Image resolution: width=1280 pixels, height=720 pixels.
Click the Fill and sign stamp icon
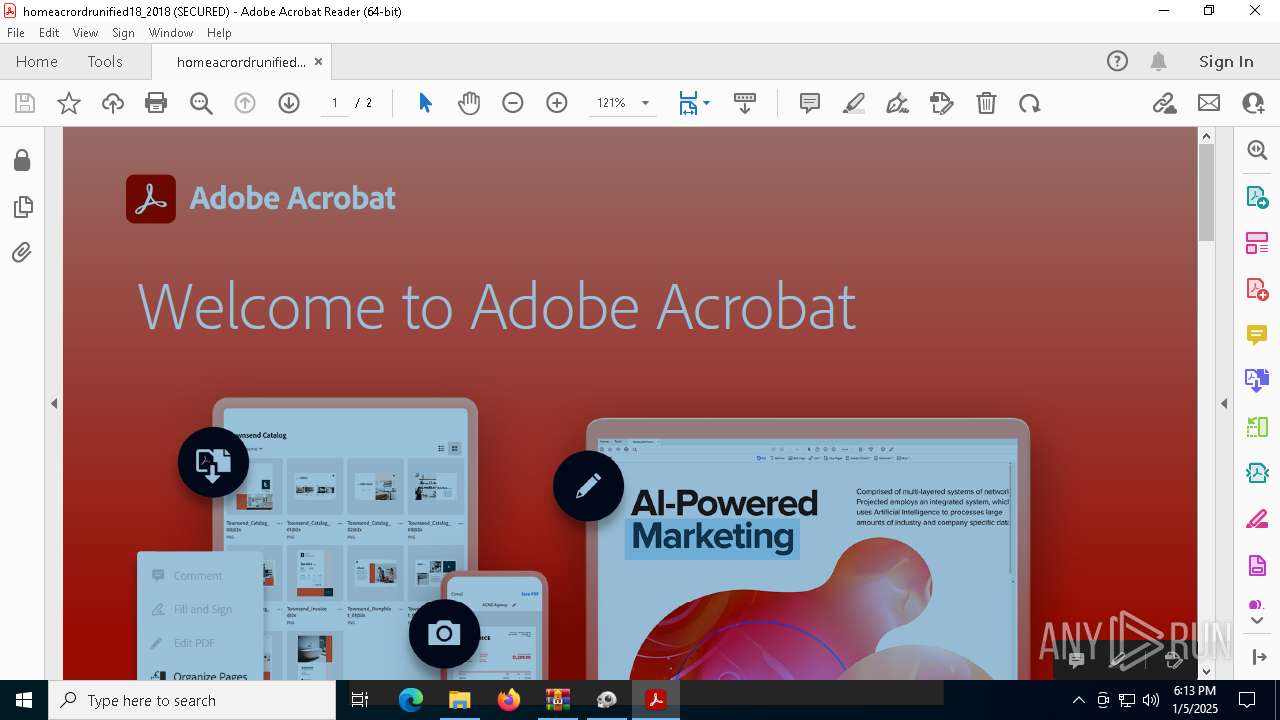pos(942,103)
